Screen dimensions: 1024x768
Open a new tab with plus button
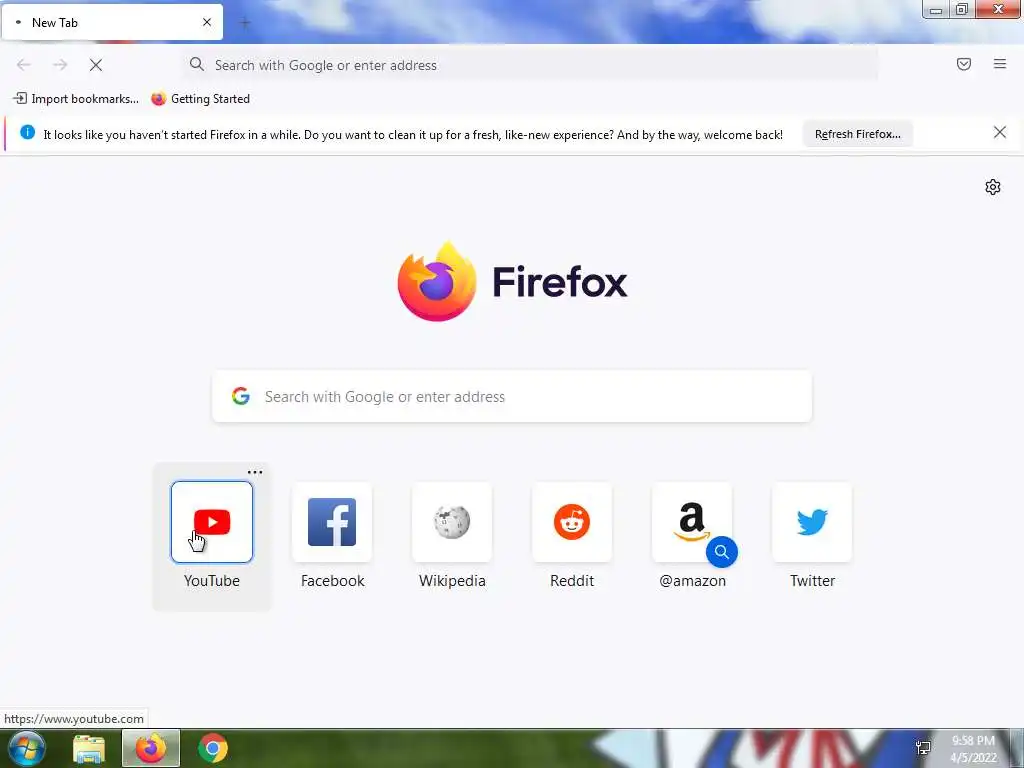[x=245, y=23]
